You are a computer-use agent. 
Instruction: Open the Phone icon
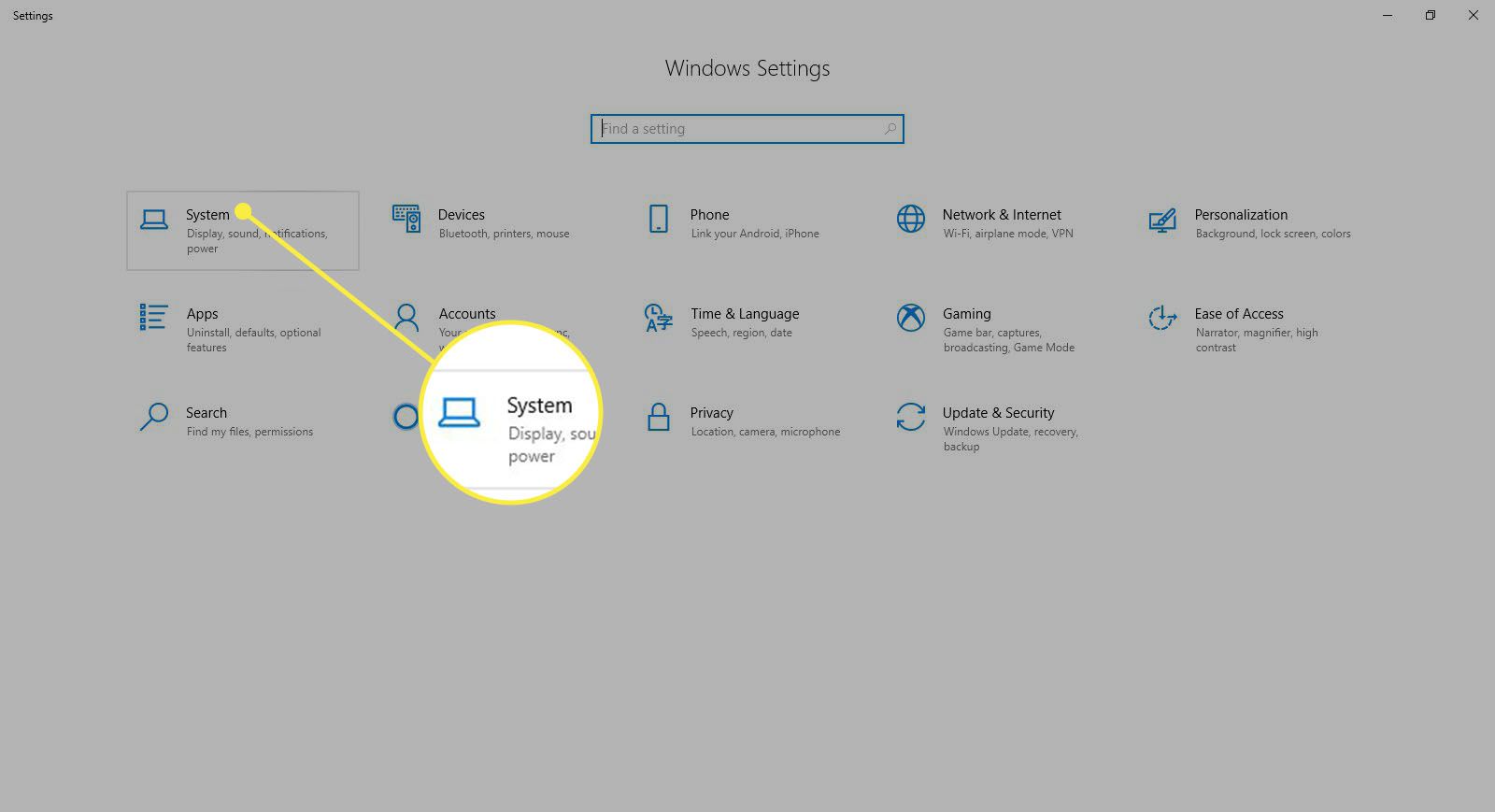[659, 219]
